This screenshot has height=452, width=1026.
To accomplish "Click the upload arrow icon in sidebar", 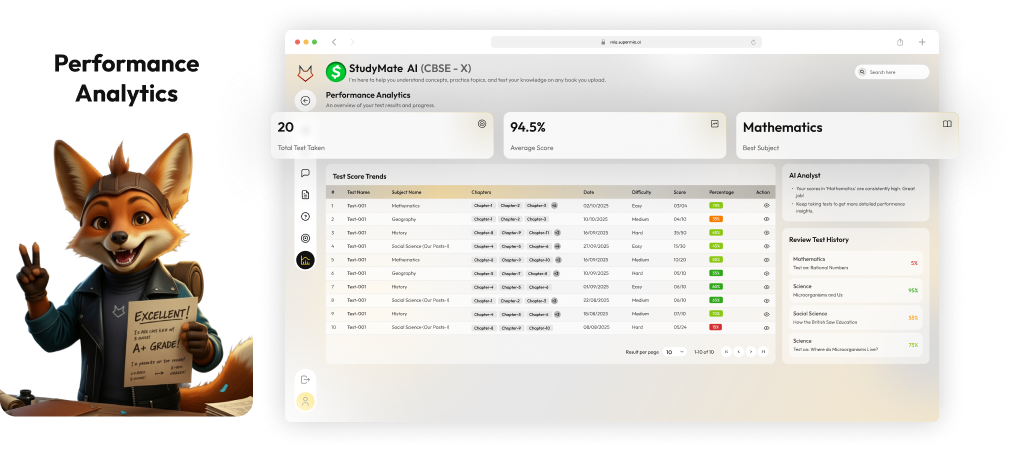I will pyautogui.click(x=305, y=216).
